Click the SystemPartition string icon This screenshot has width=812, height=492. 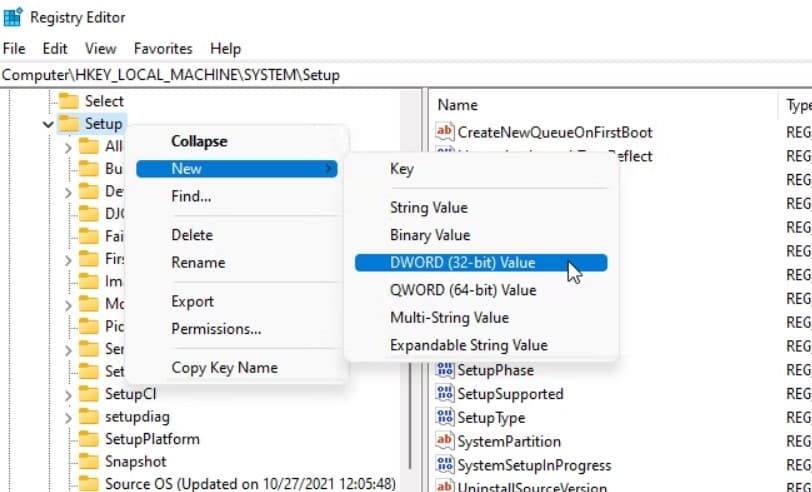444,441
